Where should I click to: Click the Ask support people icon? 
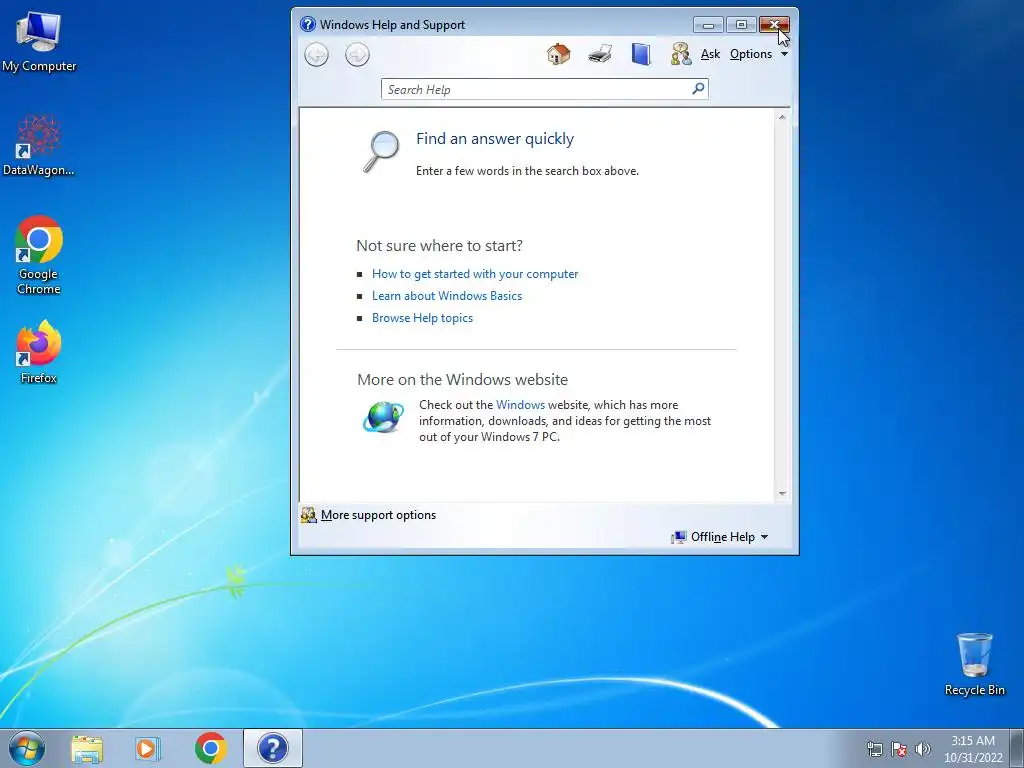(x=680, y=54)
